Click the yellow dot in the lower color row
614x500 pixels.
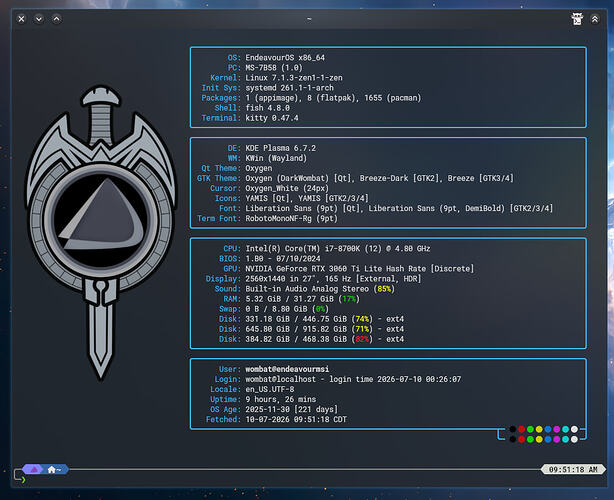(x=539, y=439)
